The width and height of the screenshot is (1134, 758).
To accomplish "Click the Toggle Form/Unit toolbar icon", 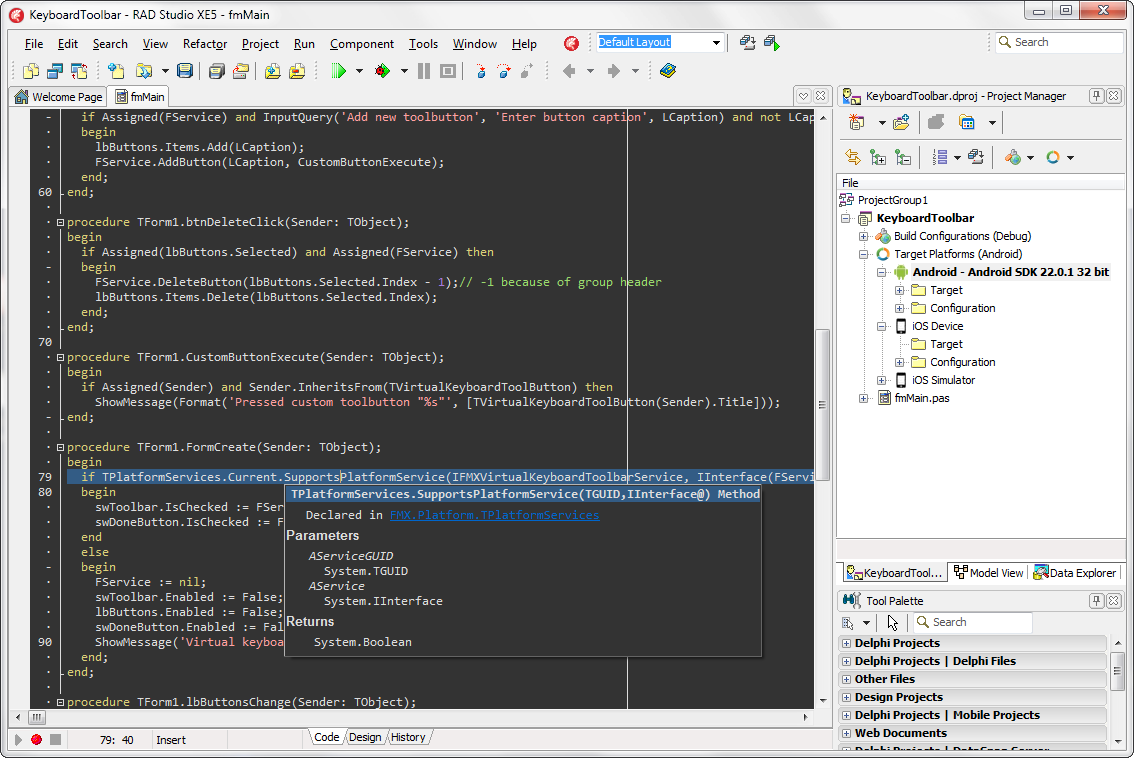I will (x=79, y=71).
